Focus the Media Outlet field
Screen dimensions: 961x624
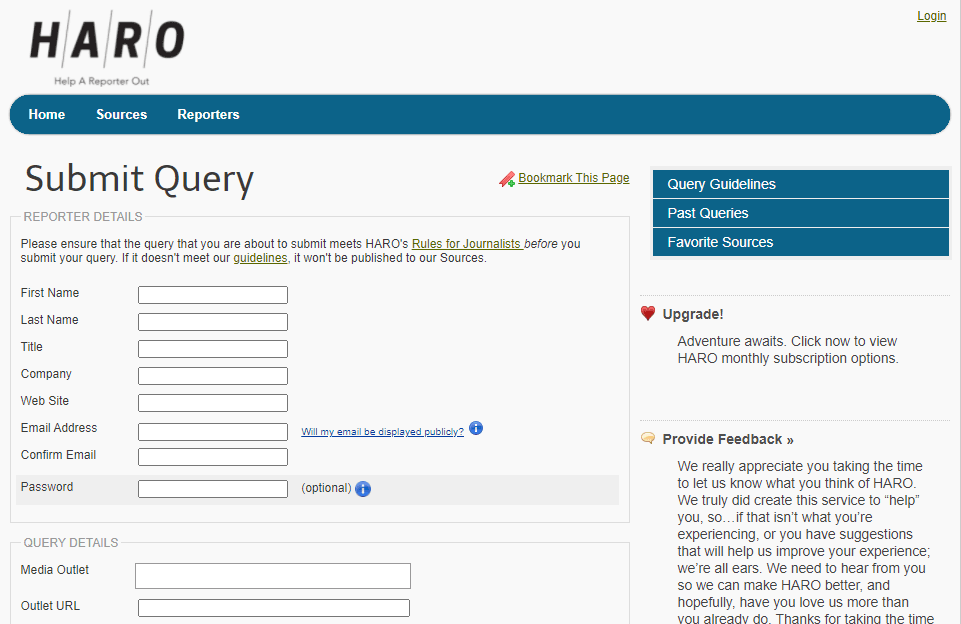point(273,576)
